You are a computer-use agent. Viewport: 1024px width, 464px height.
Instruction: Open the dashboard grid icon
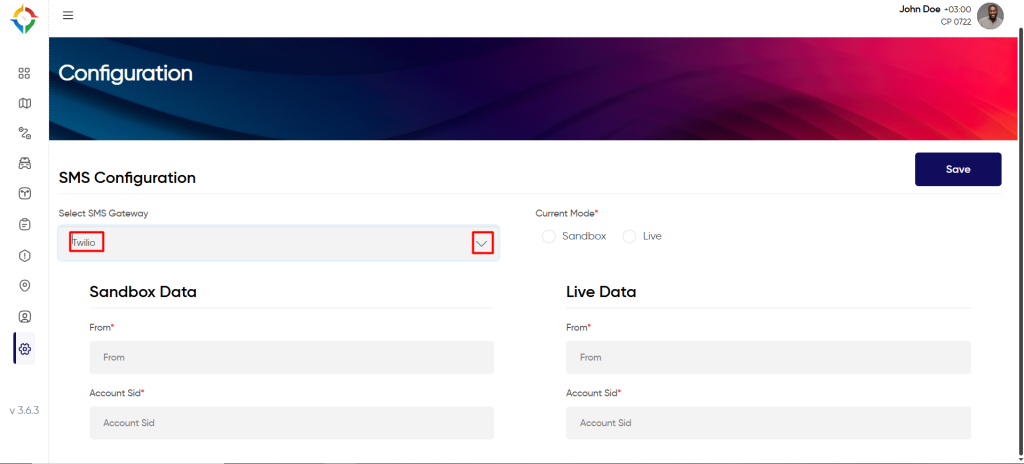[24, 73]
